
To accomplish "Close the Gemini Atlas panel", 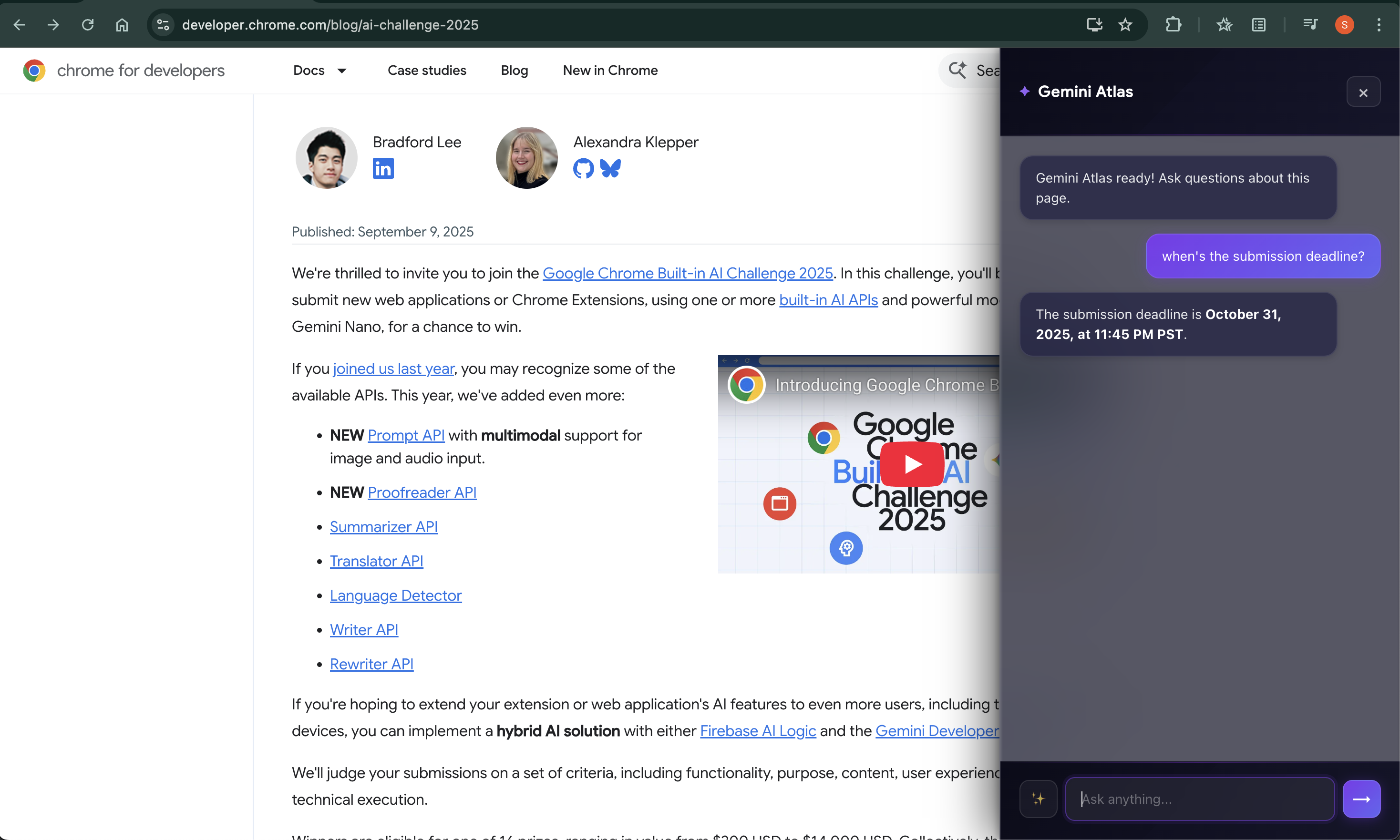I will tap(1363, 92).
